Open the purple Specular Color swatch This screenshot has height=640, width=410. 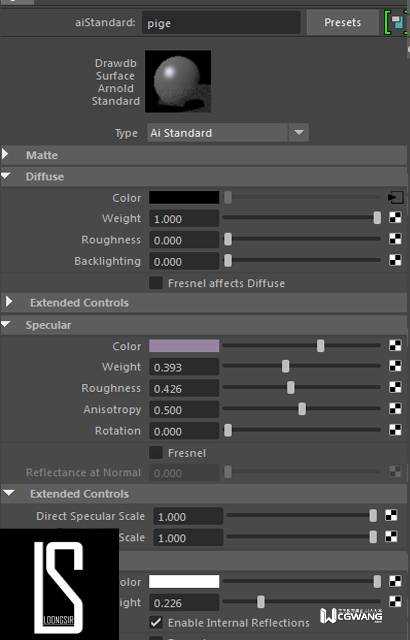184,346
